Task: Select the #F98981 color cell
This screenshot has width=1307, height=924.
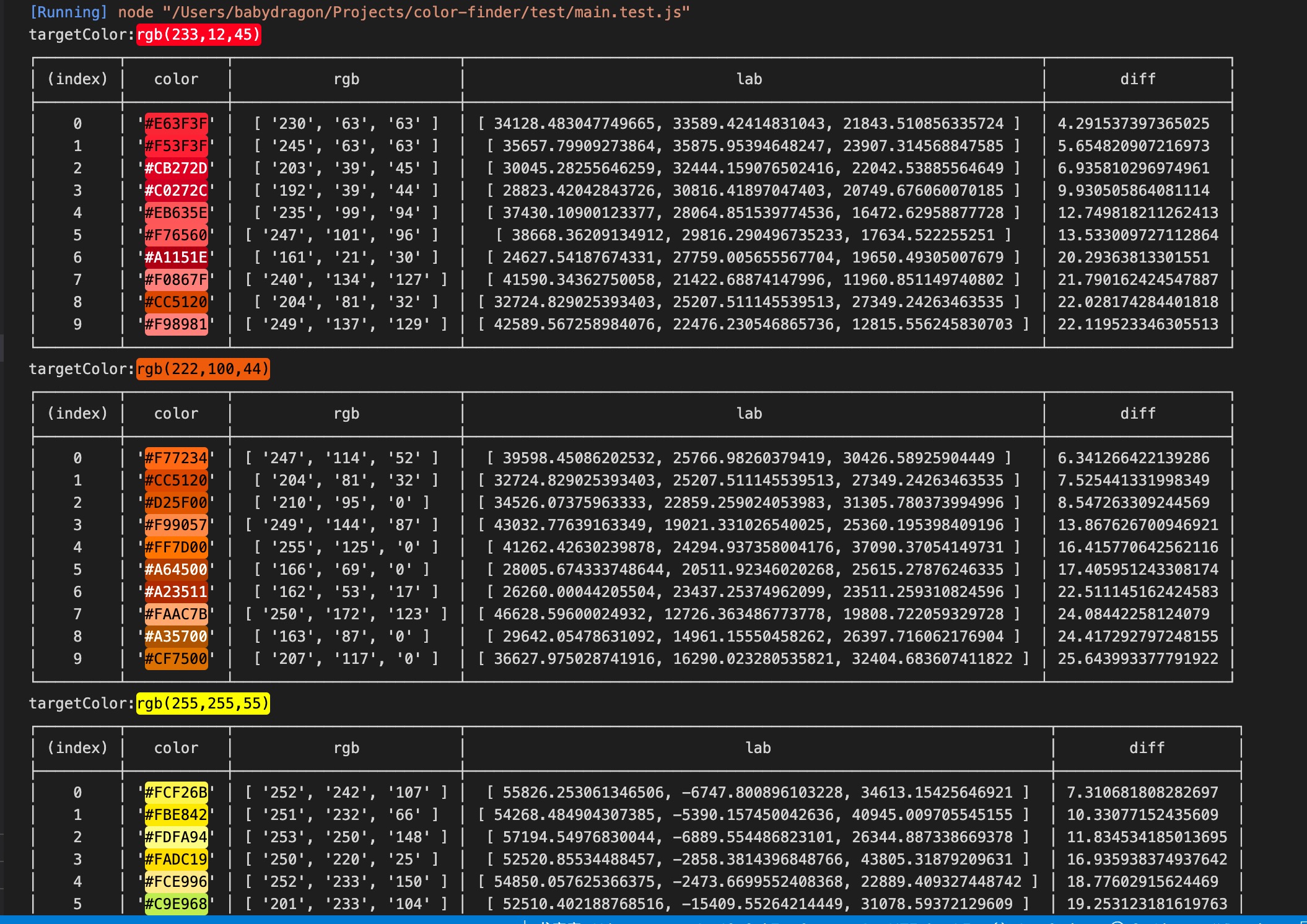Action: 176,325
